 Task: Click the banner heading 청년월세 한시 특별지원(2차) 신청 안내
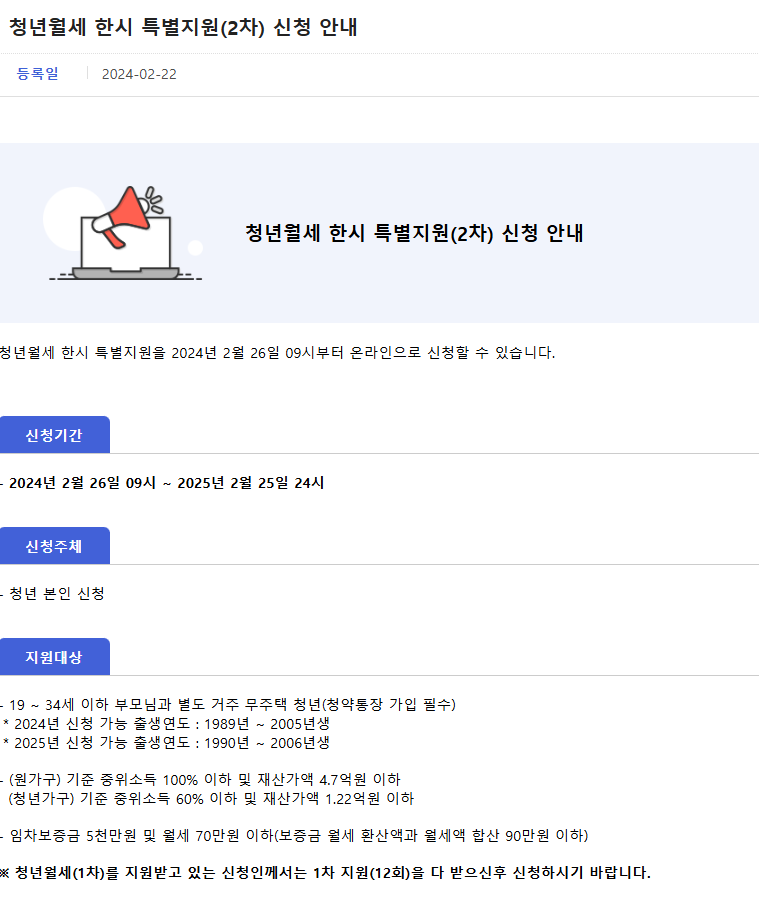pyautogui.click(x=414, y=233)
